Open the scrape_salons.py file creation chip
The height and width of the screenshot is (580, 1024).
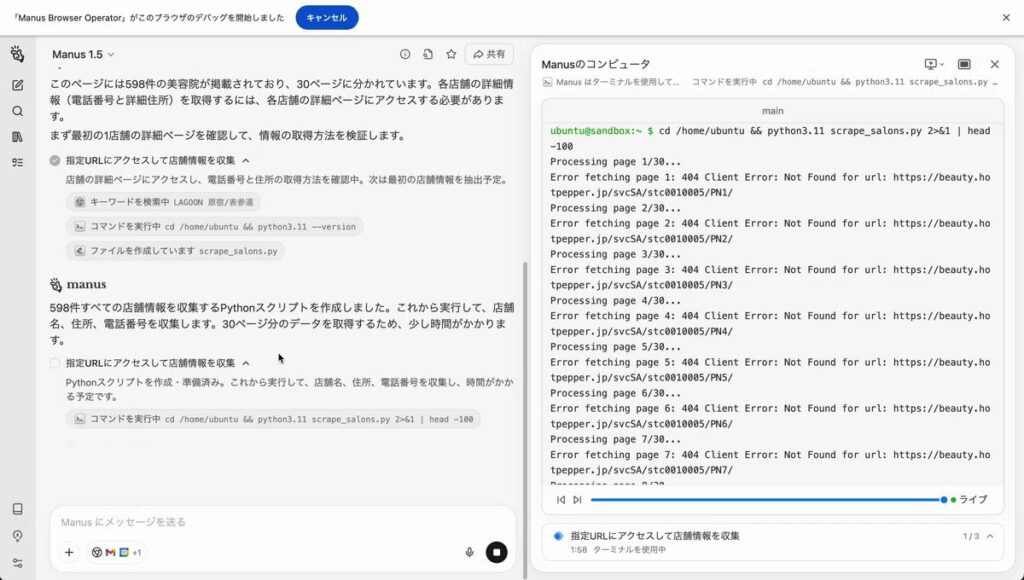(x=175, y=251)
